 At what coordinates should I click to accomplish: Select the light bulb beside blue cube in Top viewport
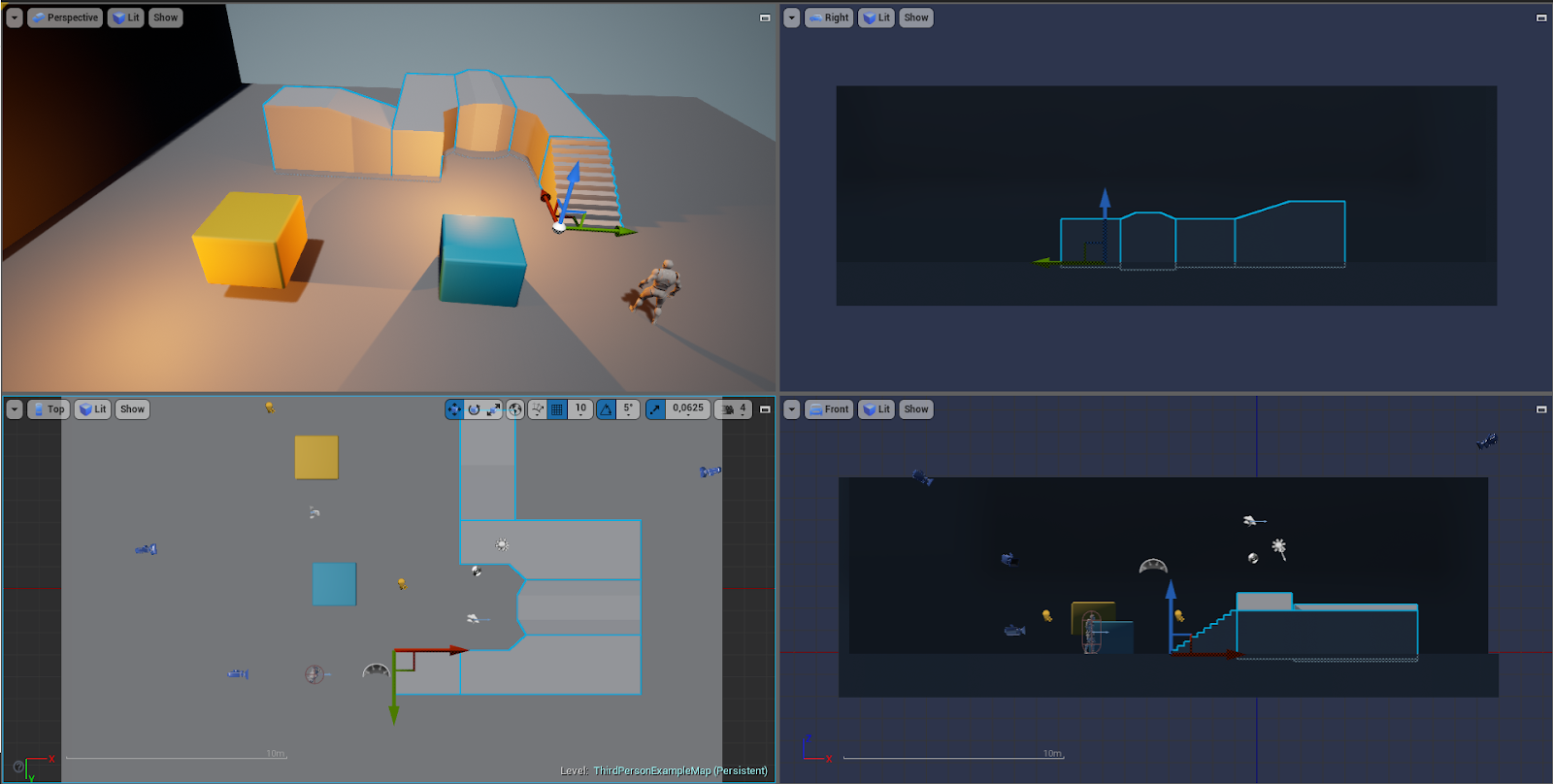401,584
